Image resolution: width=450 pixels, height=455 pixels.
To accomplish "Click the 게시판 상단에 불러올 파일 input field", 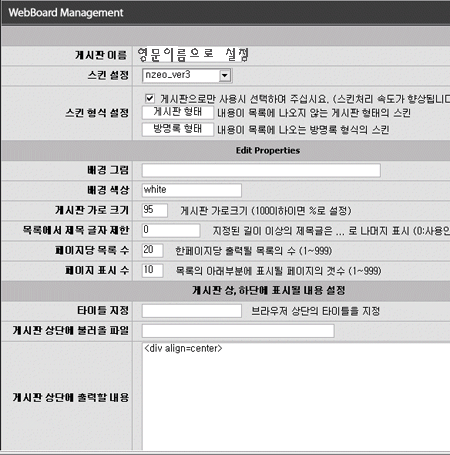I will (238, 331).
